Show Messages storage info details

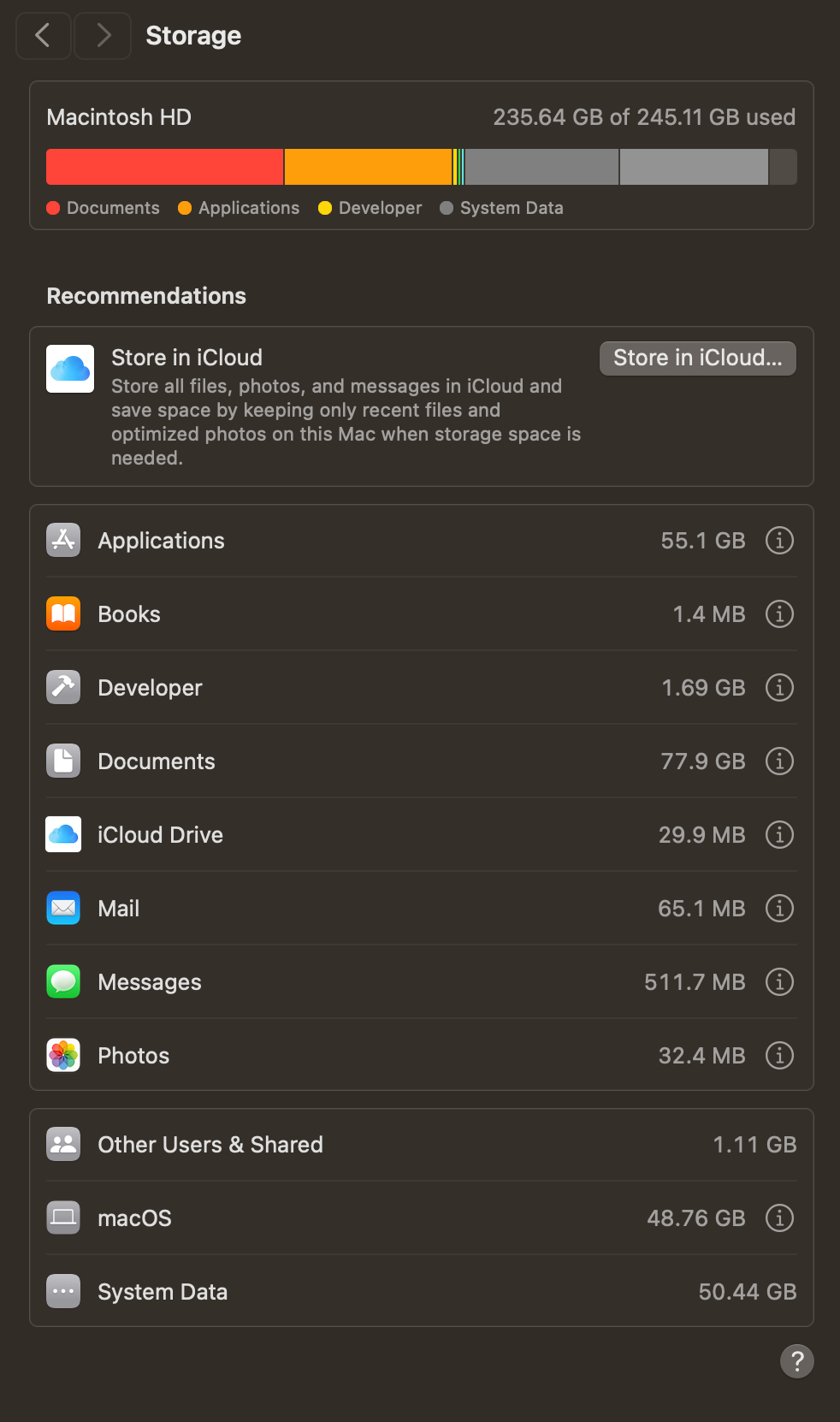779,982
